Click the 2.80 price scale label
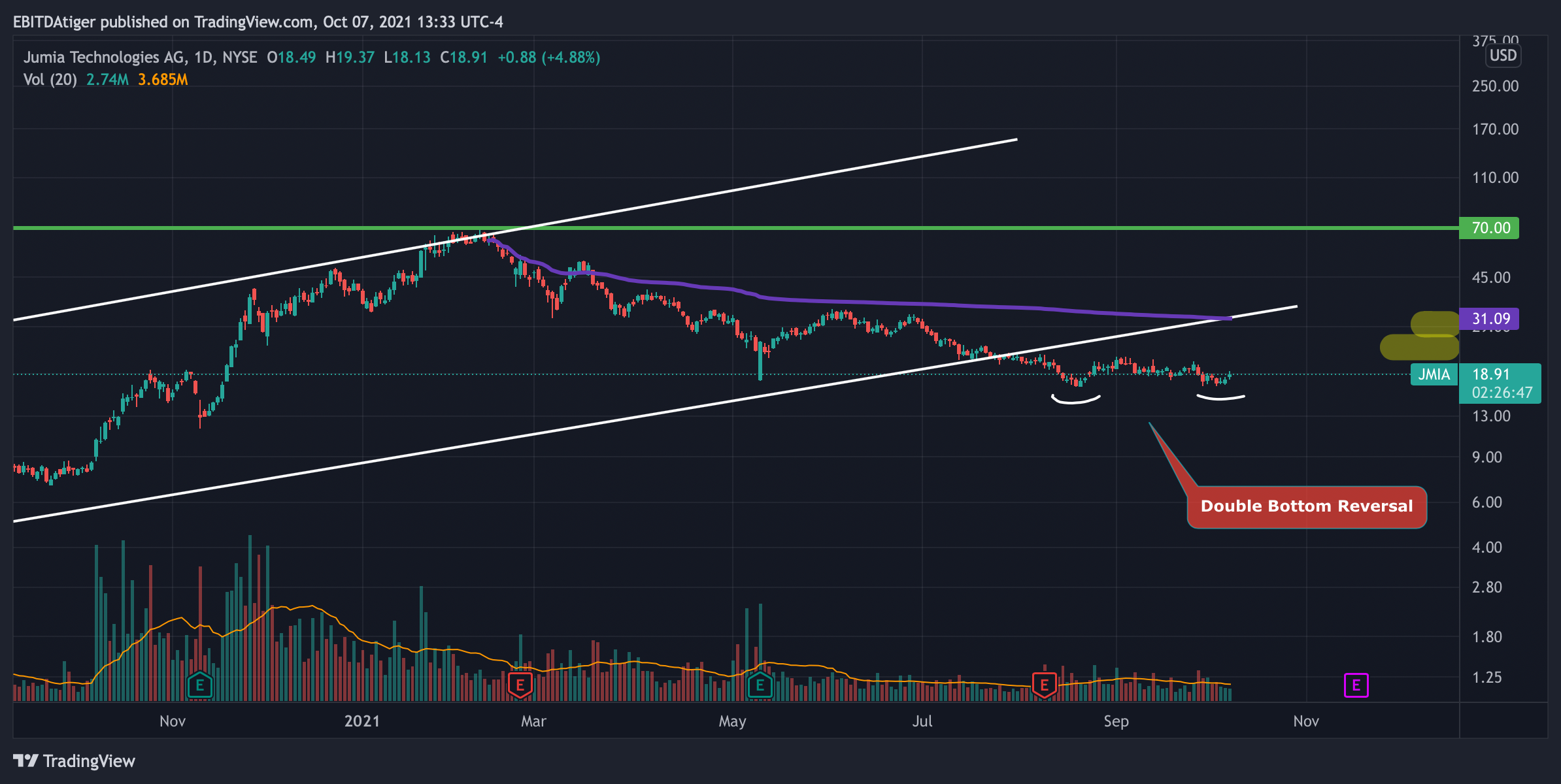Viewport: 1561px width, 784px height. pos(1487,587)
